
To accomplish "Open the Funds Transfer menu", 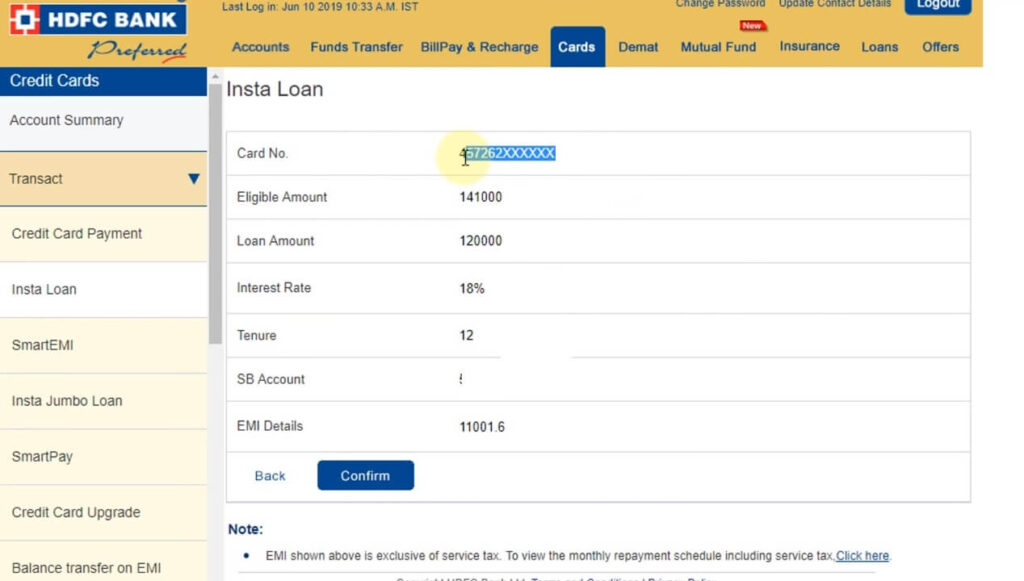I will pos(356,47).
